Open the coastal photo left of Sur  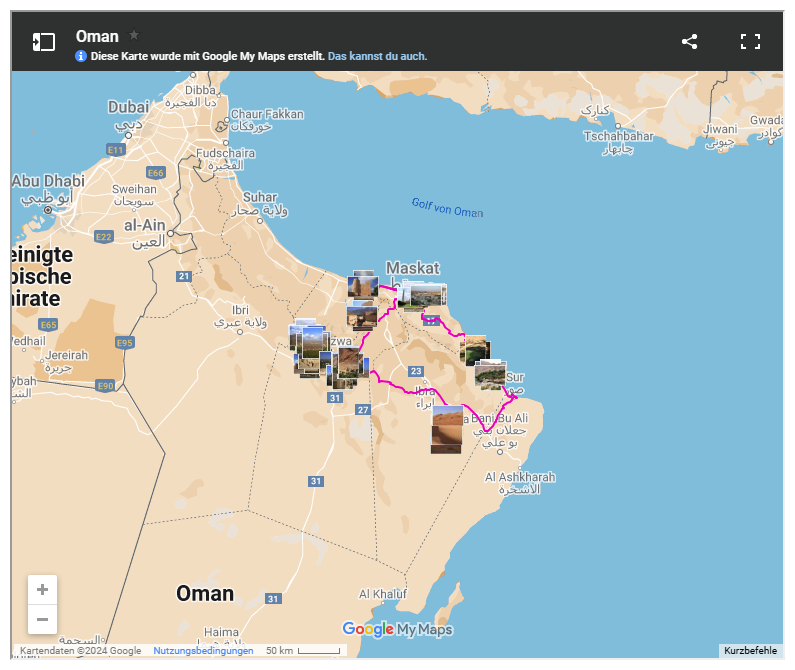490,375
